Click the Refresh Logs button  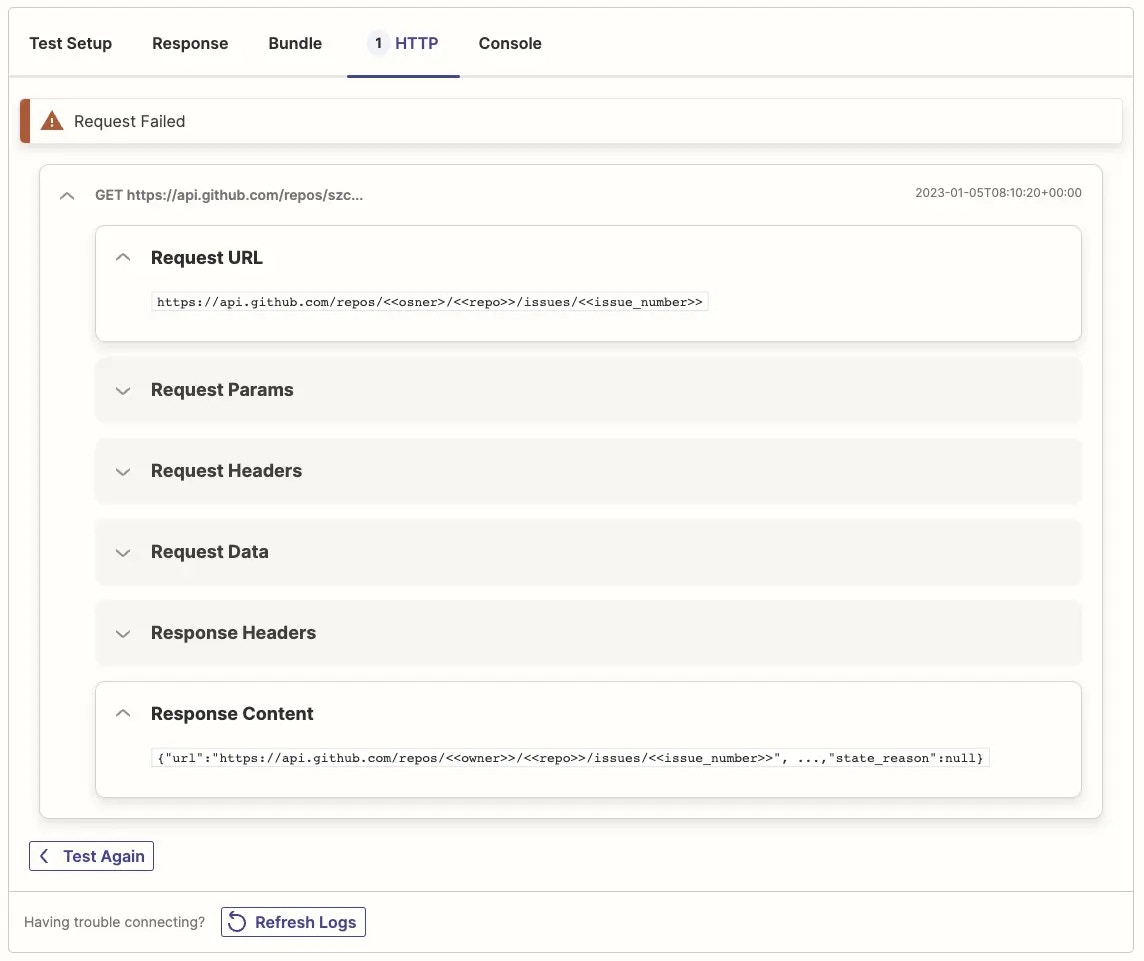(293, 922)
